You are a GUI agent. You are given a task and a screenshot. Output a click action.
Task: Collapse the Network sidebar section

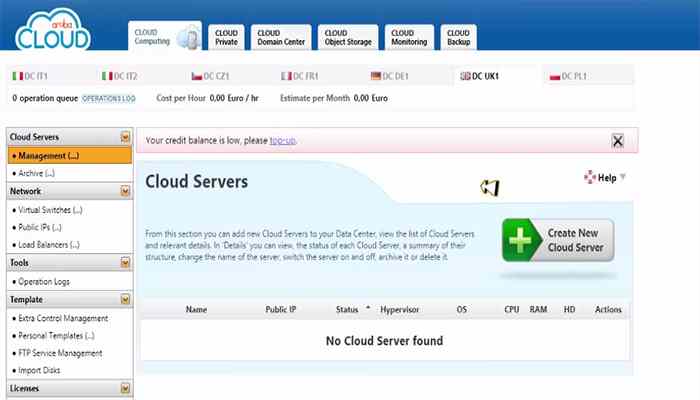(125, 191)
